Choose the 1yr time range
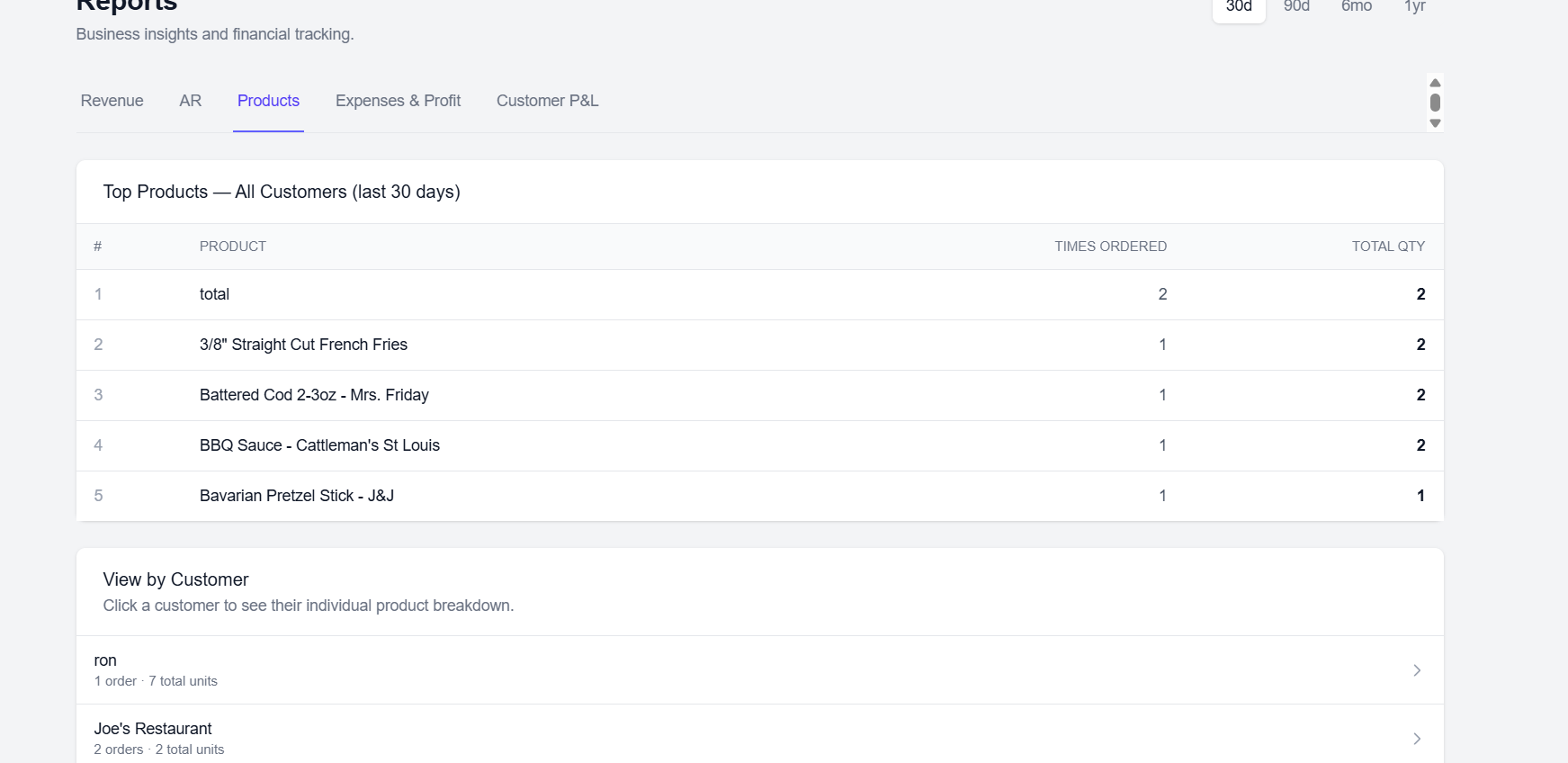Screen dimensions: 1568x763 coord(1415,7)
